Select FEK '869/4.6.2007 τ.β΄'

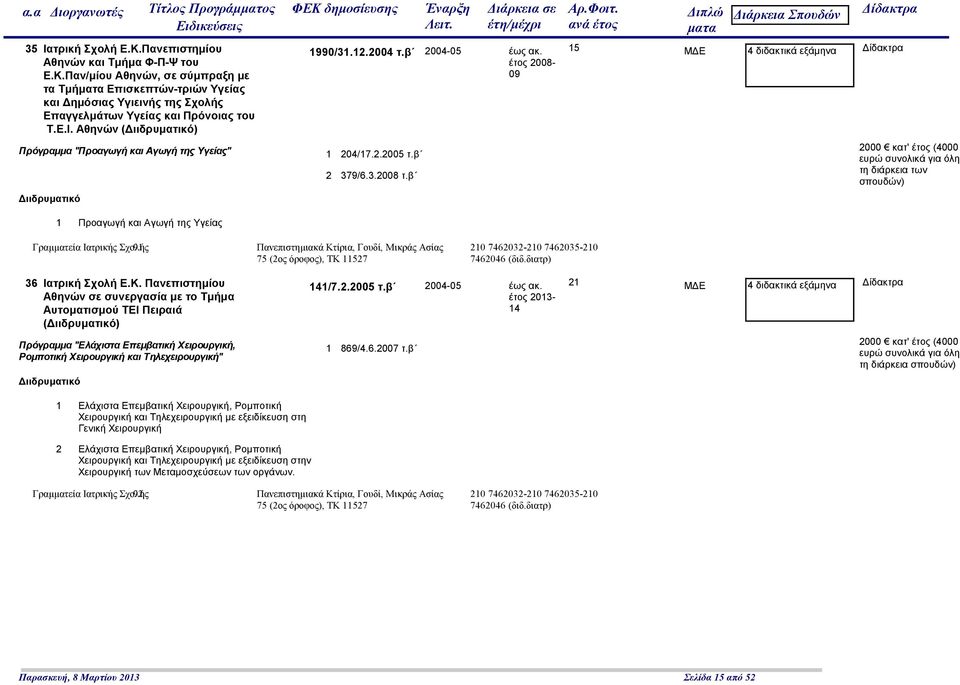379,348
